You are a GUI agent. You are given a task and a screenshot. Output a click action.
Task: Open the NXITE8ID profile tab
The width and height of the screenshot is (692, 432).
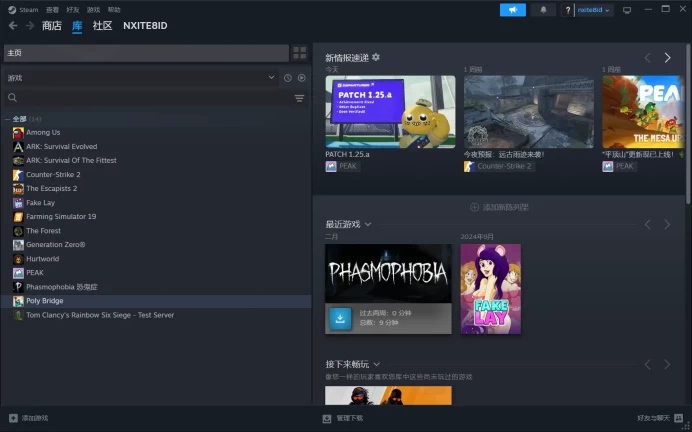point(145,26)
